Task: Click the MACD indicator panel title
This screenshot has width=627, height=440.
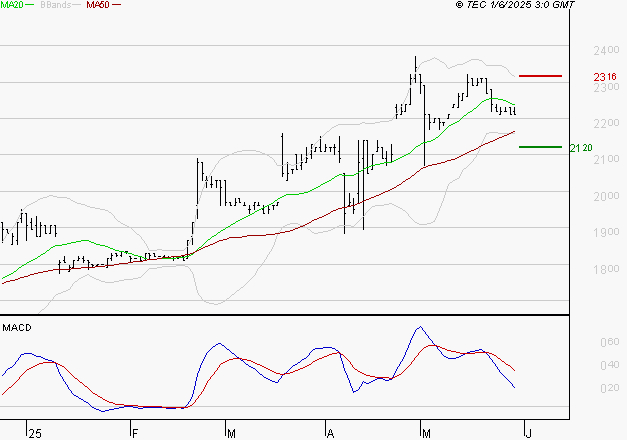Action: (17, 328)
